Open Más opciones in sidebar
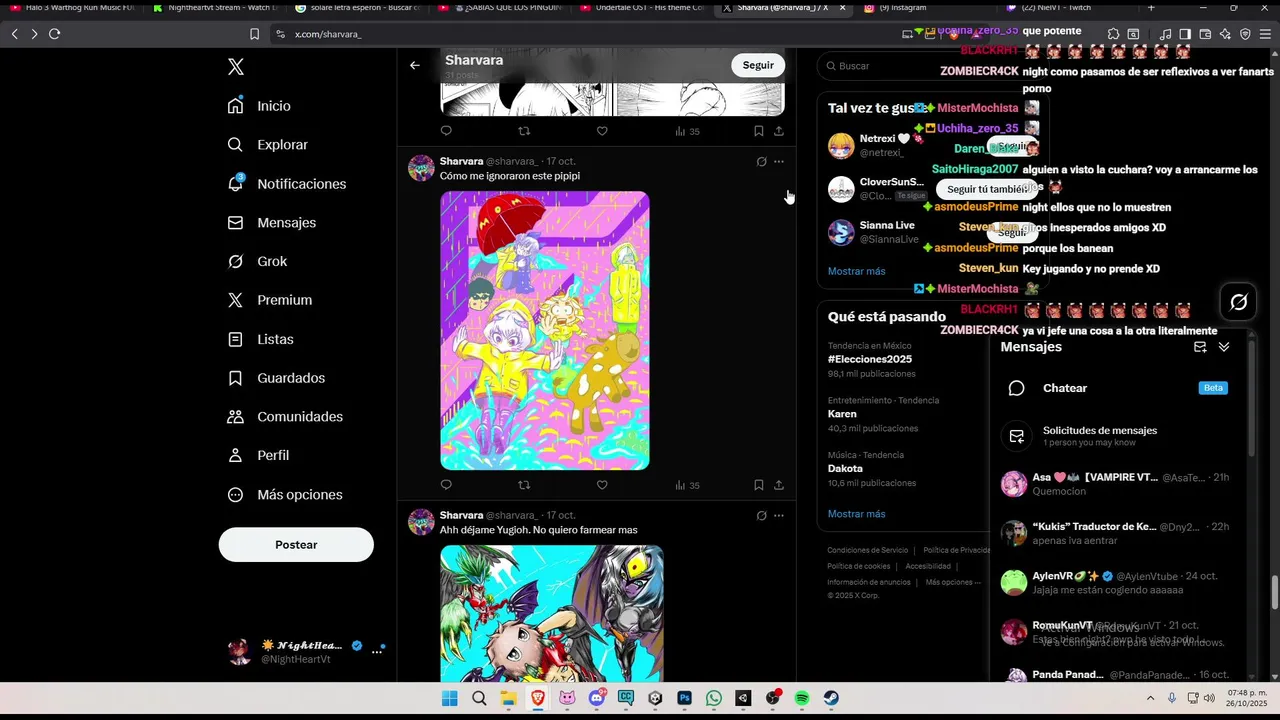Image resolution: width=1280 pixels, height=720 pixels. tap(285, 495)
